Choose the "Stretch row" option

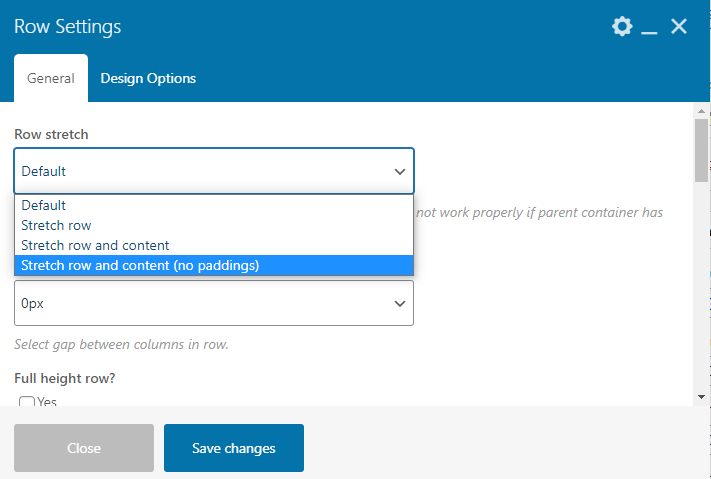(x=56, y=225)
